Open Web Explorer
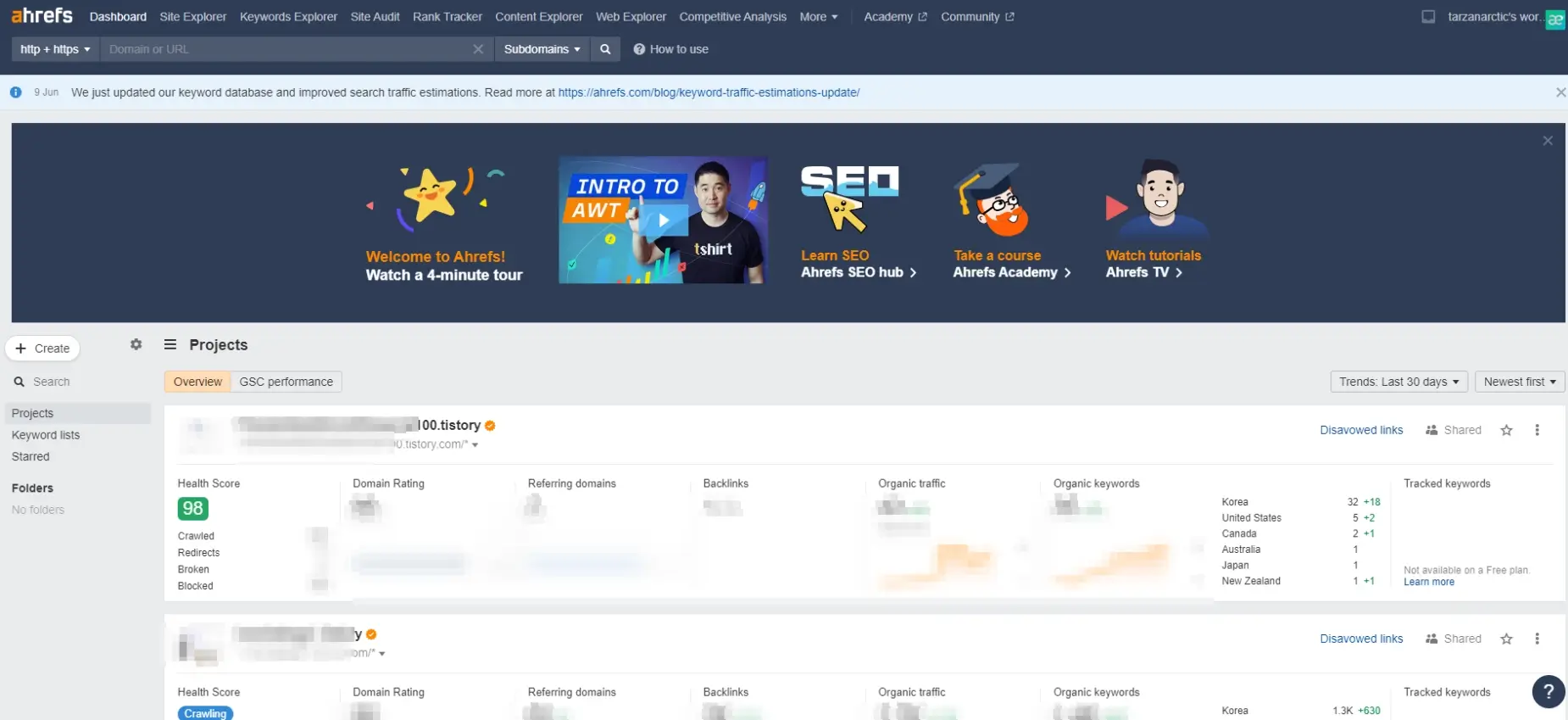1568x720 pixels. coord(631,17)
